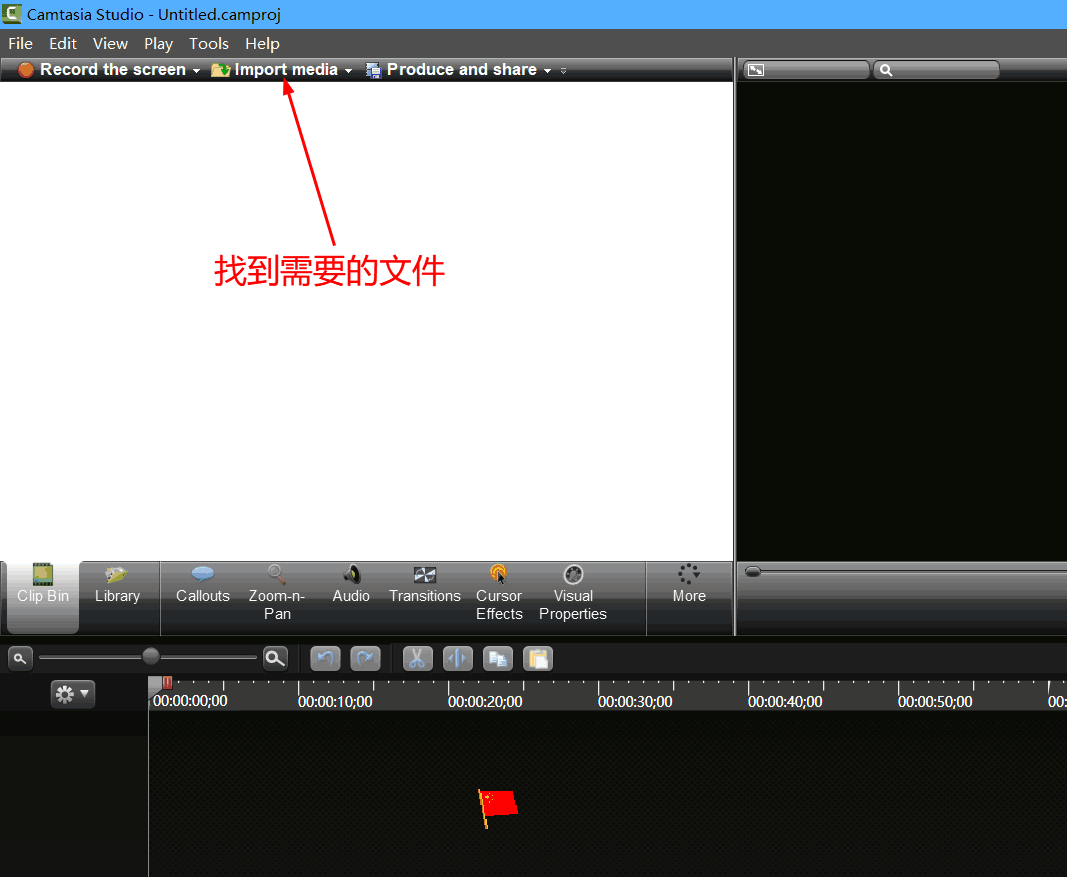
Task: Expand Produce and share dropdown arrow
Action: coord(547,71)
